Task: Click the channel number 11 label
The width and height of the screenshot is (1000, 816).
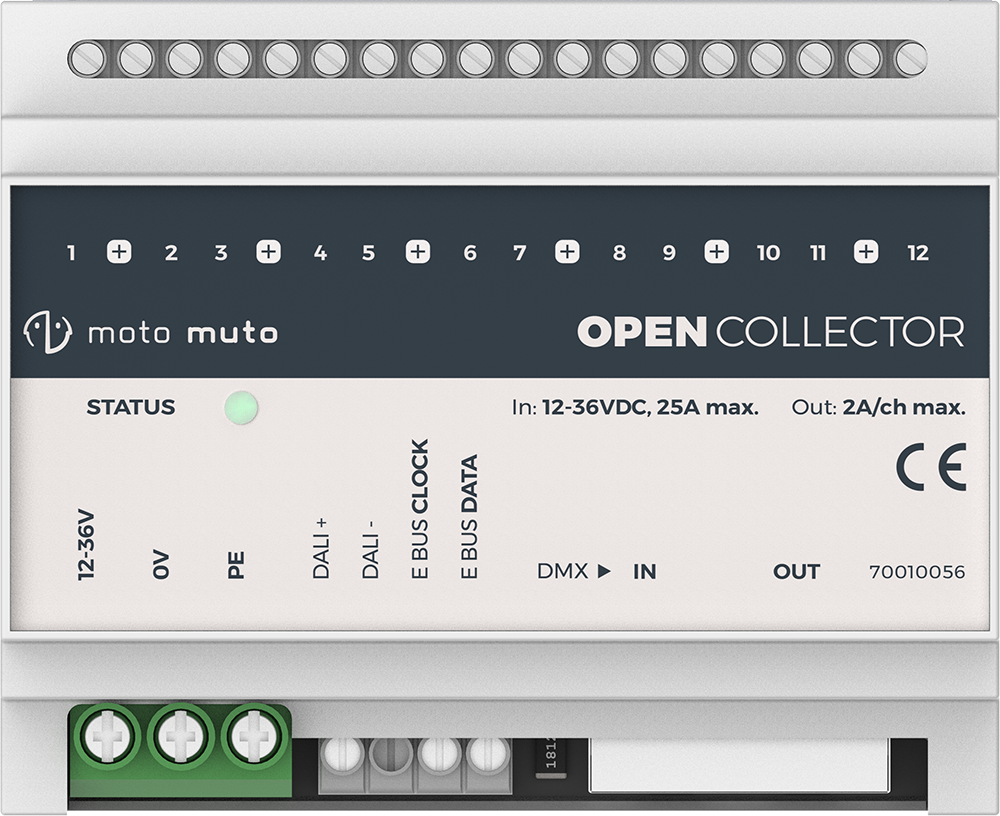Action: (x=818, y=253)
